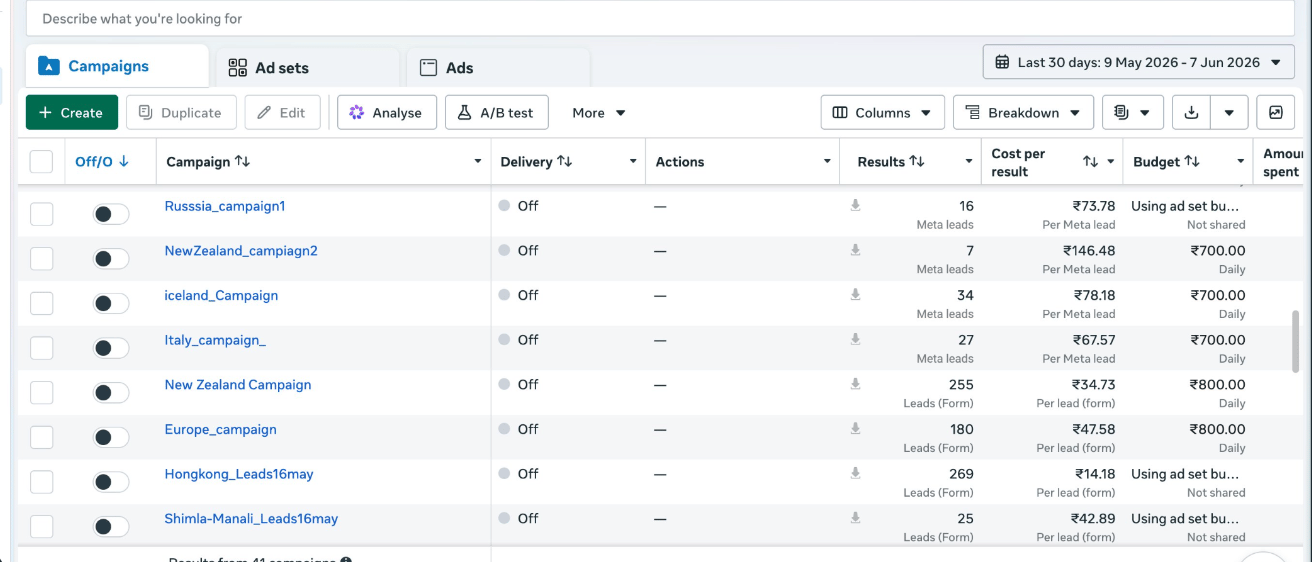Click the export download icon button
1312x562 pixels.
(x=1190, y=113)
